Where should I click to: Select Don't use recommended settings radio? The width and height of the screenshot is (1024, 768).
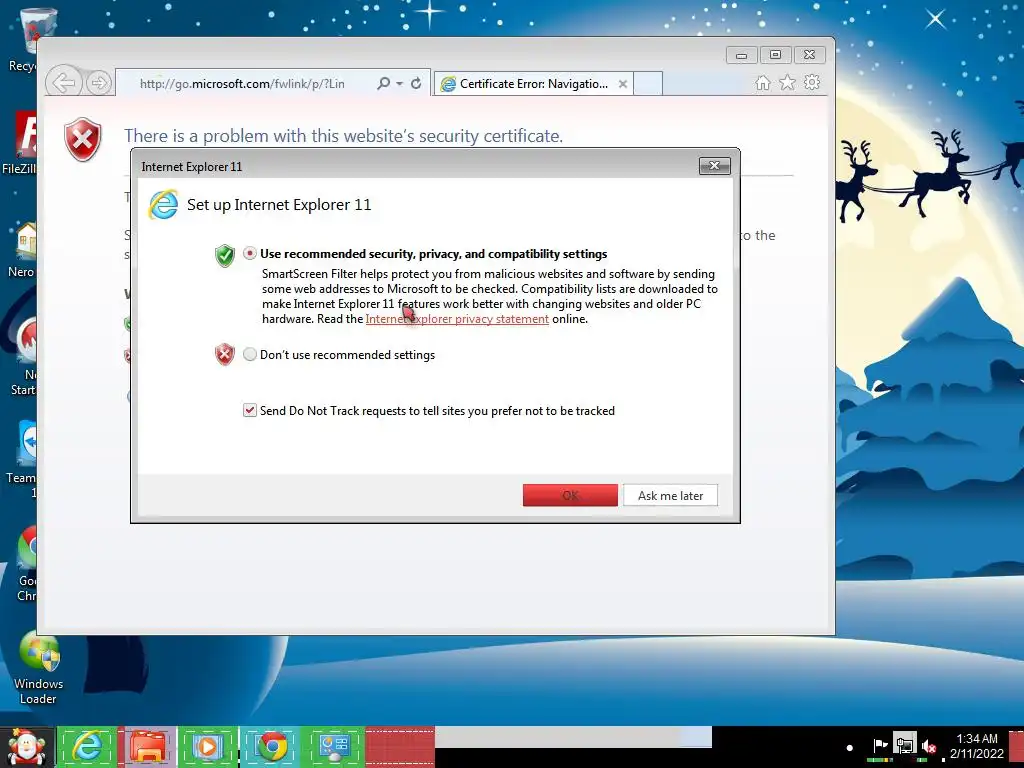pos(249,354)
